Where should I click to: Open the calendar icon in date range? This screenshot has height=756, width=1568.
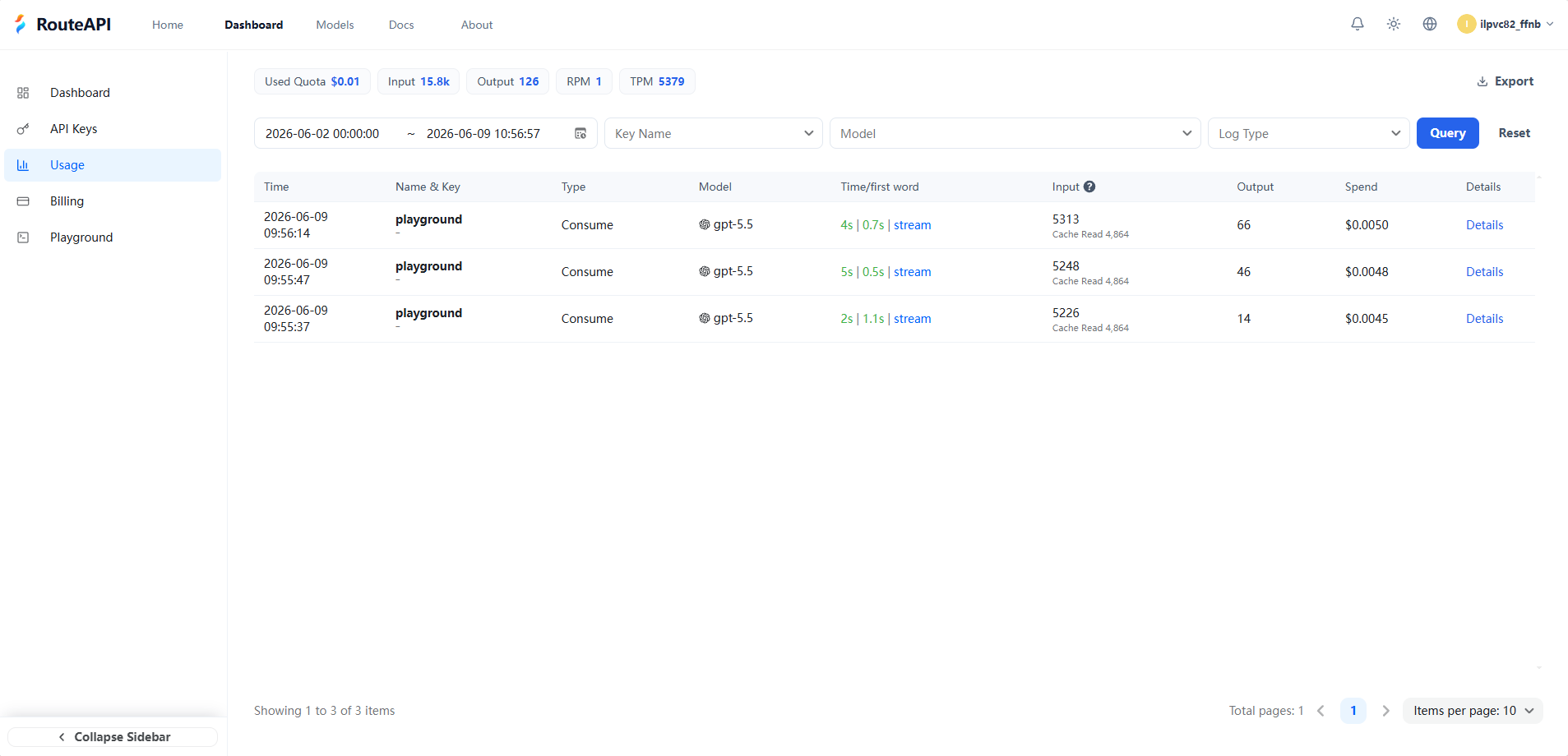(x=580, y=133)
